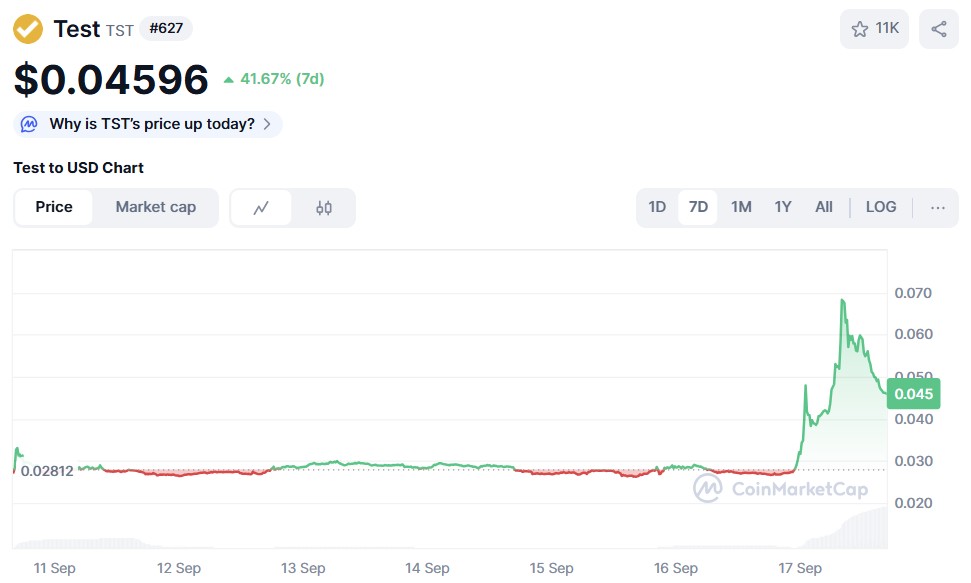
Task: Click the 11K watchlist count button
Action: pos(874,29)
